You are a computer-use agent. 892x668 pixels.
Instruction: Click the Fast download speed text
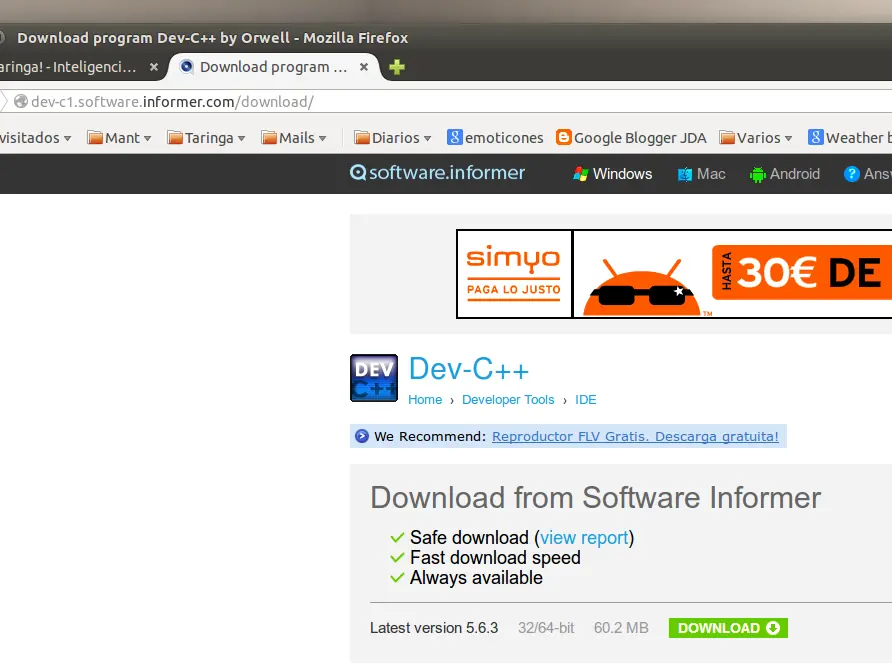(495, 558)
